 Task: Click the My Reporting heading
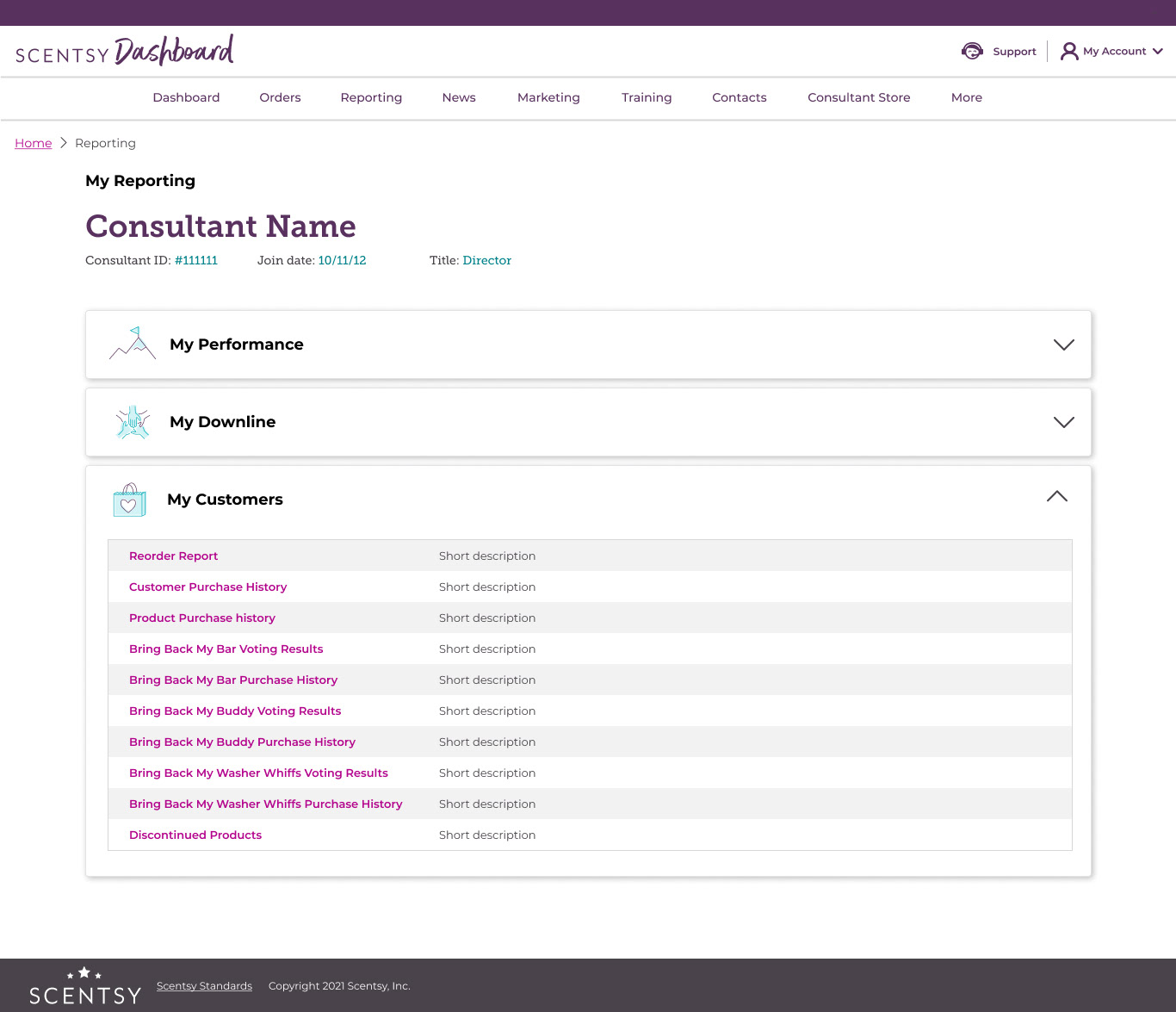(140, 181)
